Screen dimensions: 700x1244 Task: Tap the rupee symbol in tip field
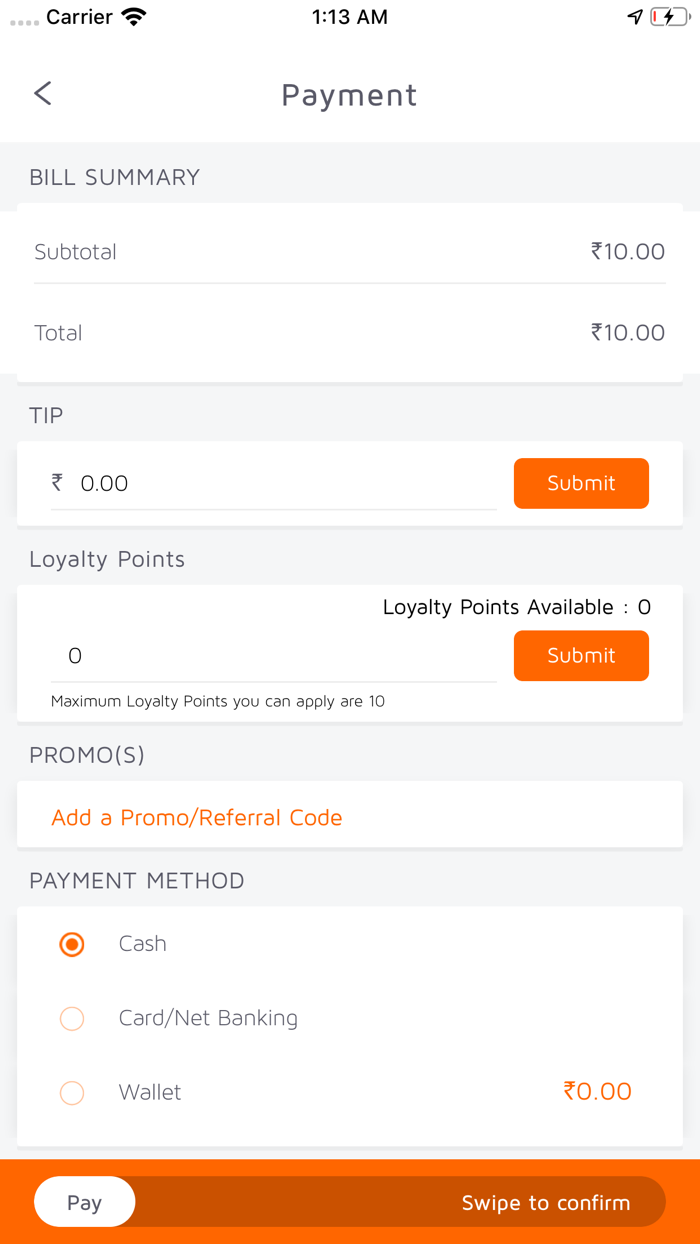(57, 483)
